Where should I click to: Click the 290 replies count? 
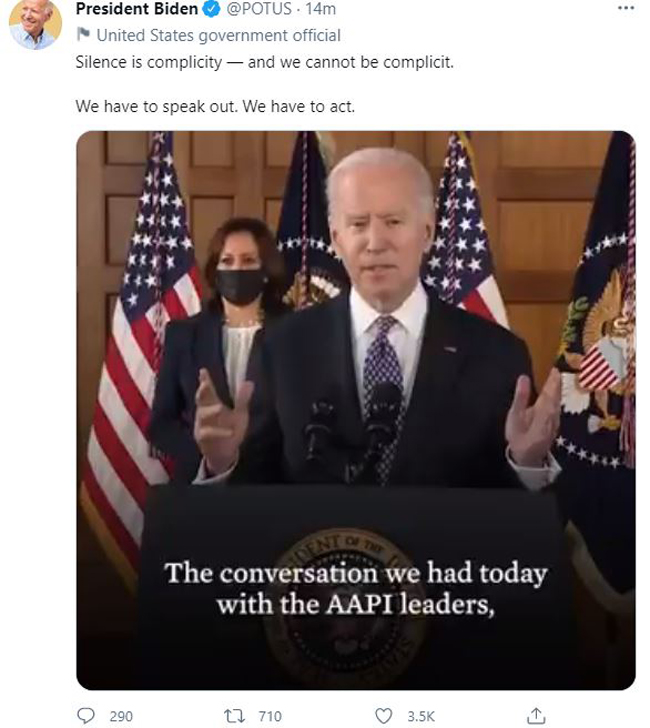point(121,716)
